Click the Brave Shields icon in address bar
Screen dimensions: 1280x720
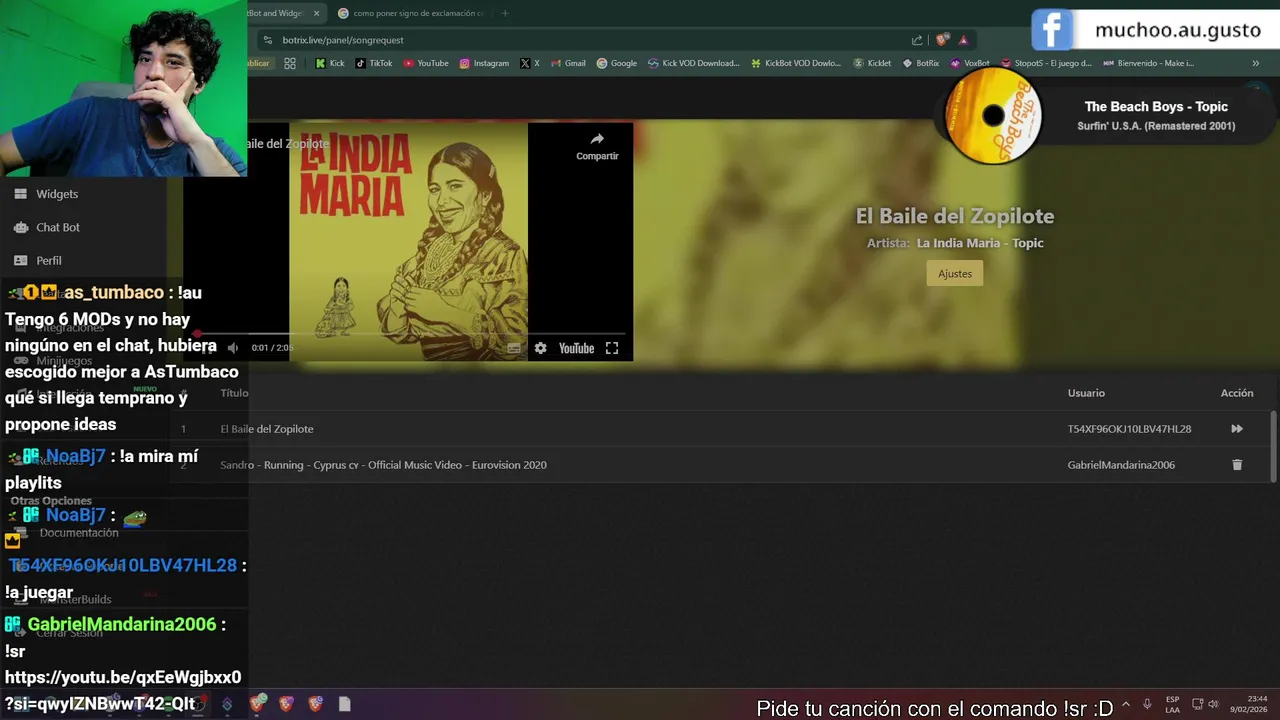pos(942,40)
